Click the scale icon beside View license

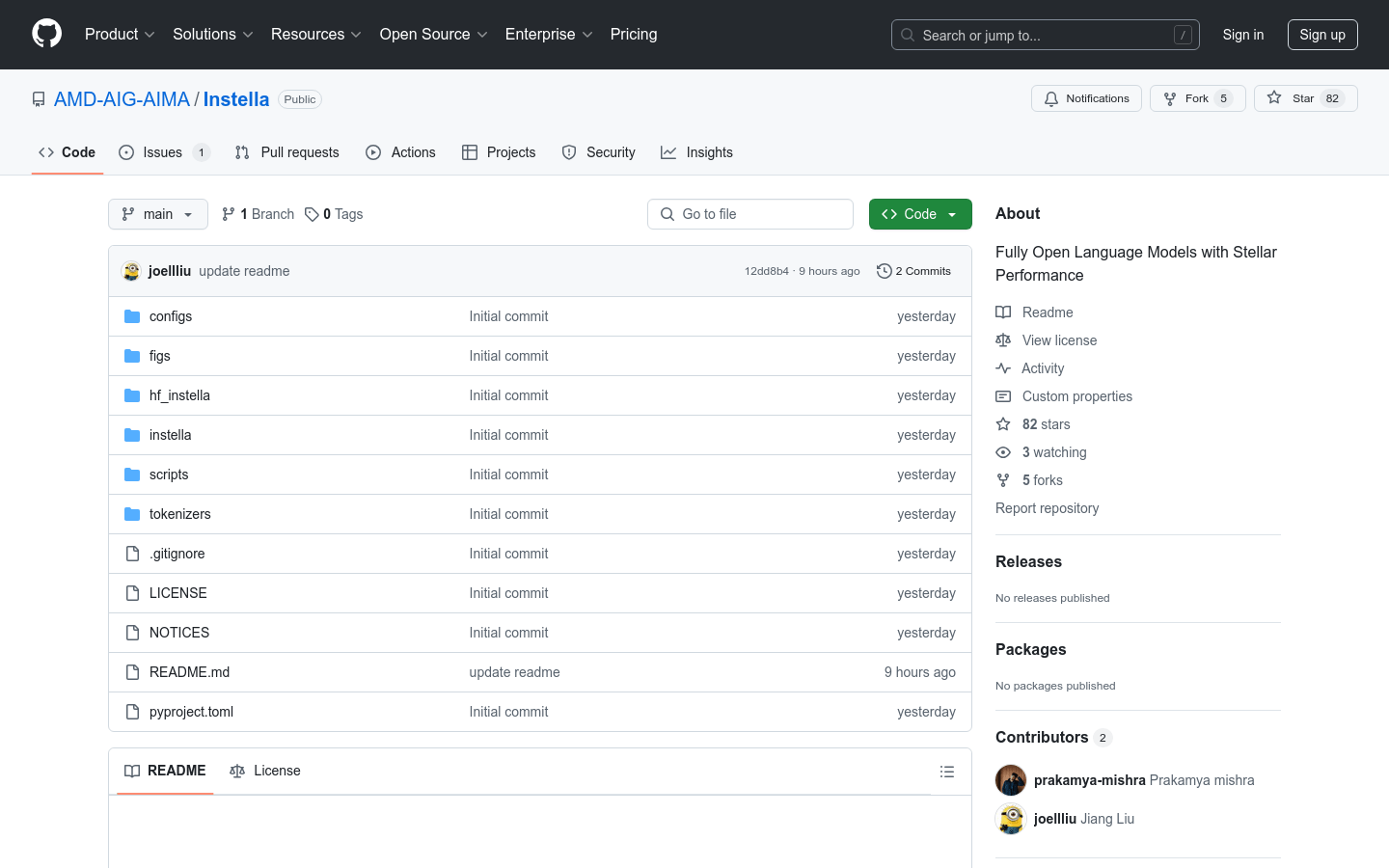(1003, 340)
